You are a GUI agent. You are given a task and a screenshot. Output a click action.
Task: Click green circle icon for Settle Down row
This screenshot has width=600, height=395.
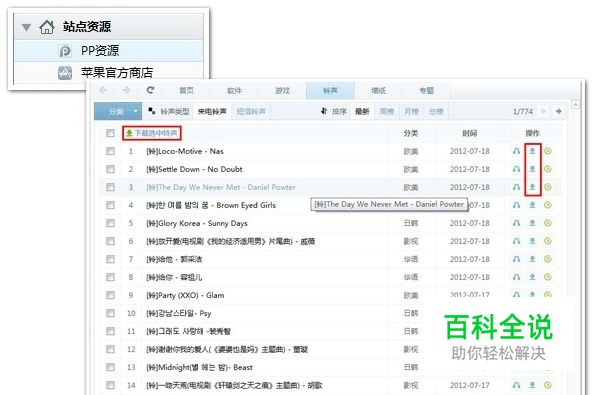pos(548,169)
